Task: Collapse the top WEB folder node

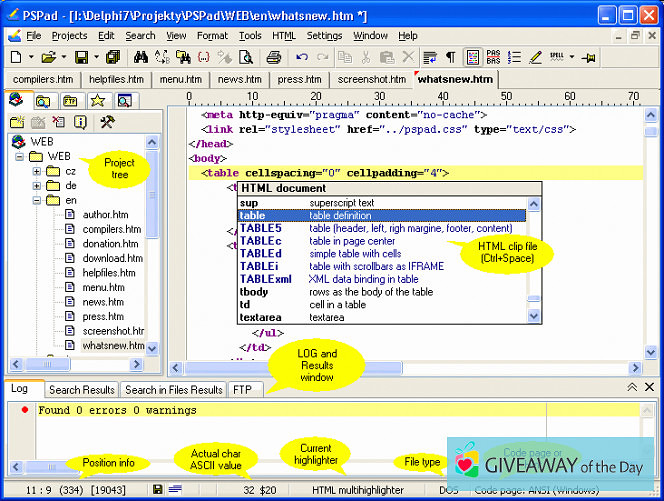Action: (19, 157)
